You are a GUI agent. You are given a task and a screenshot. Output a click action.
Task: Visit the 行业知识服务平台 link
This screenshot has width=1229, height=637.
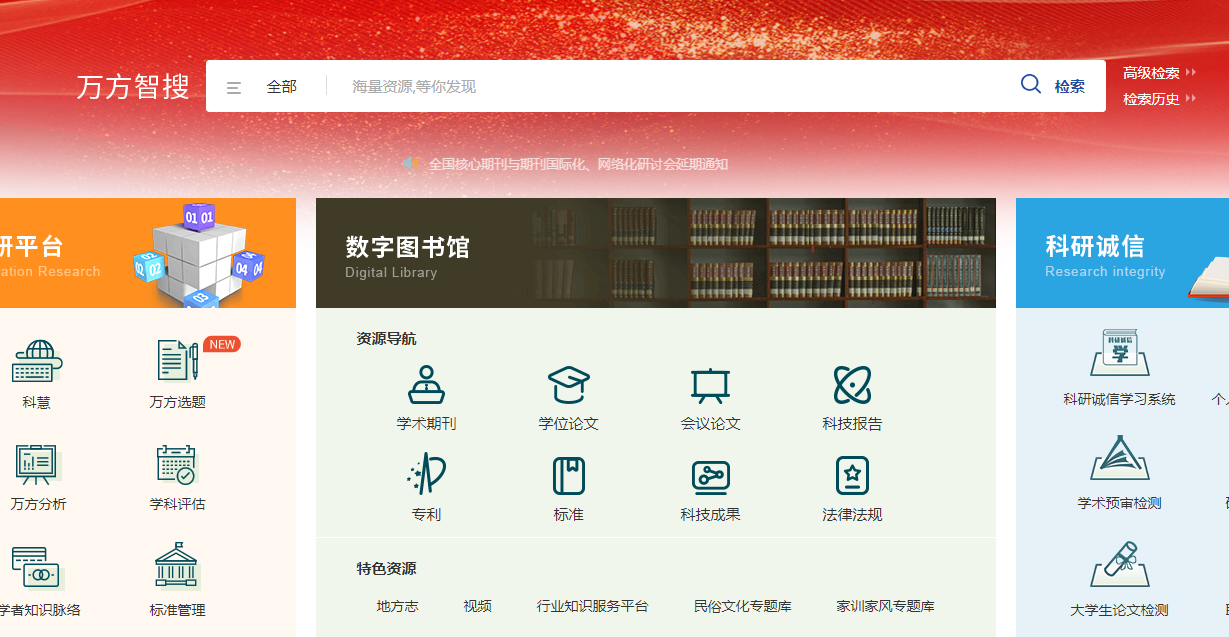pos(592,606)
